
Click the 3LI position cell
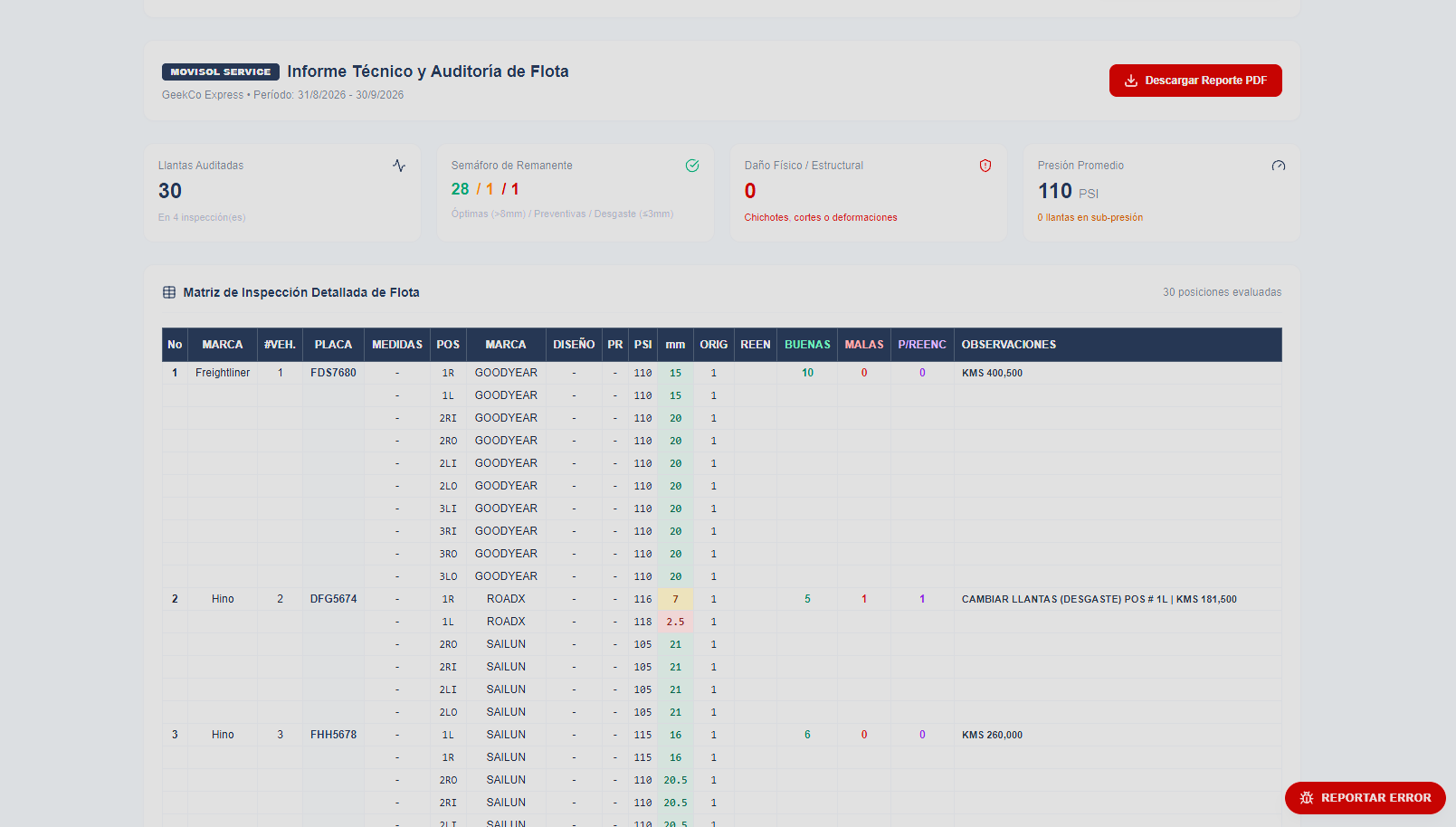pos(448,509)
